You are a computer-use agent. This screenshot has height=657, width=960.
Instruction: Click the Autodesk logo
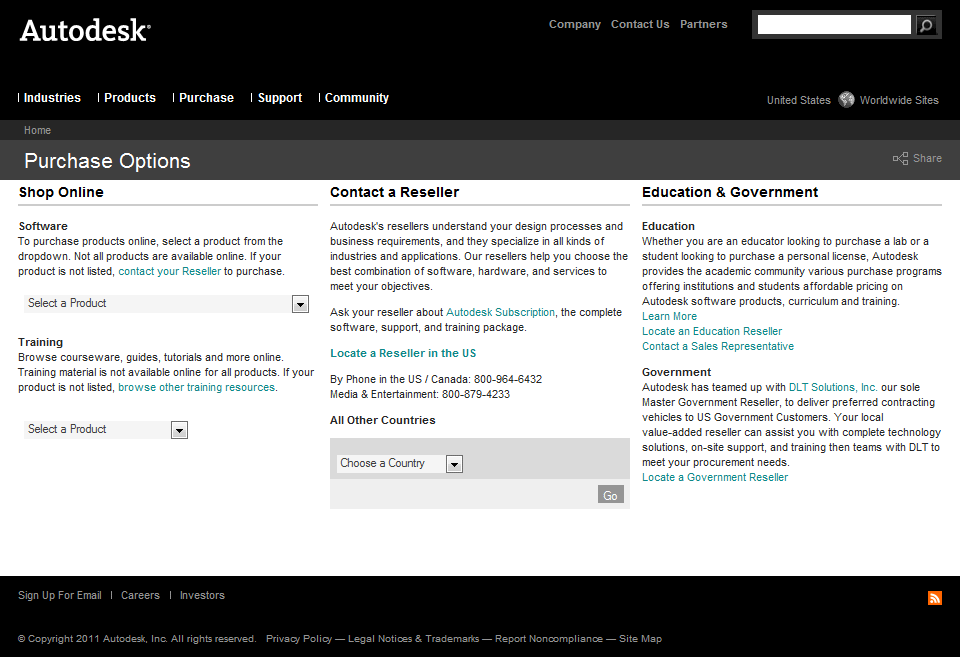pyautogui.click(x=85, y=31)
